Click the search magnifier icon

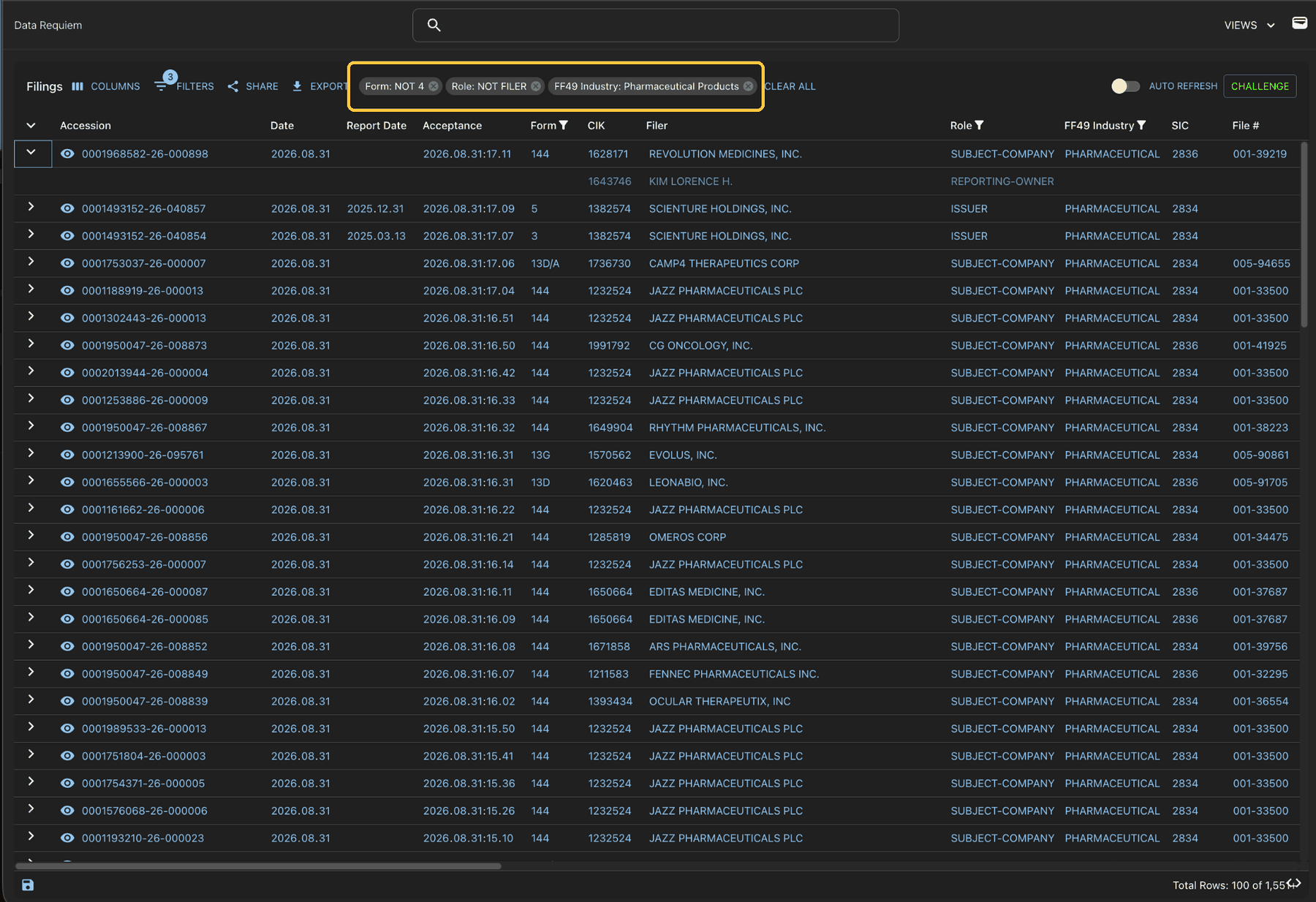click(434, 26)
